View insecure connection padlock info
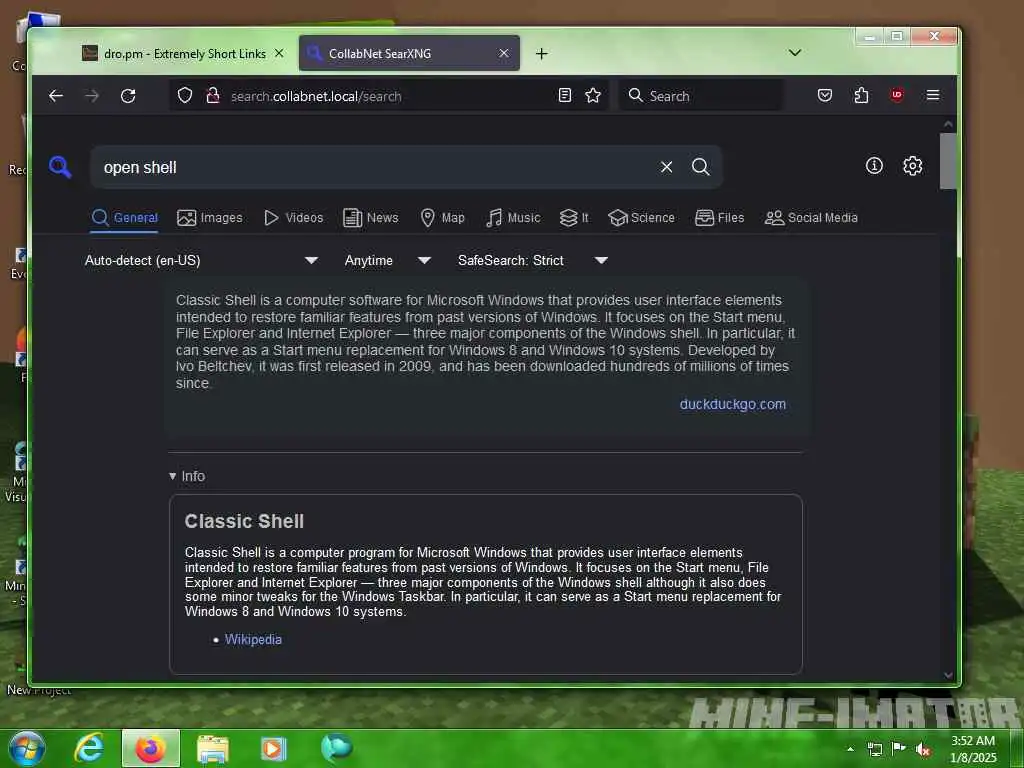1024x768 pixels. click(213, 95)
